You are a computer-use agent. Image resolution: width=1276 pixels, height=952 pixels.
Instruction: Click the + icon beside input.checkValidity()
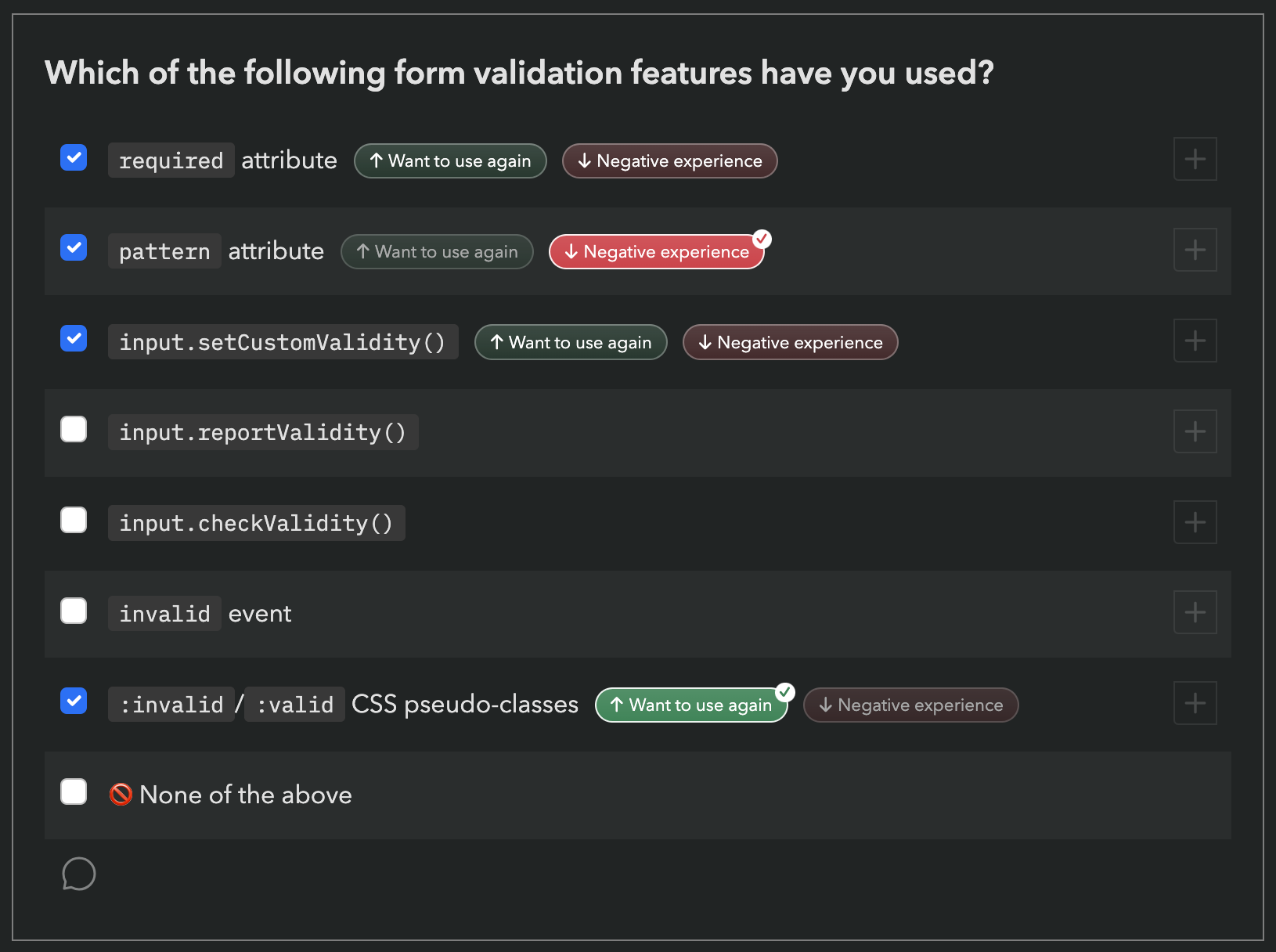click(x=1195, y=521)
